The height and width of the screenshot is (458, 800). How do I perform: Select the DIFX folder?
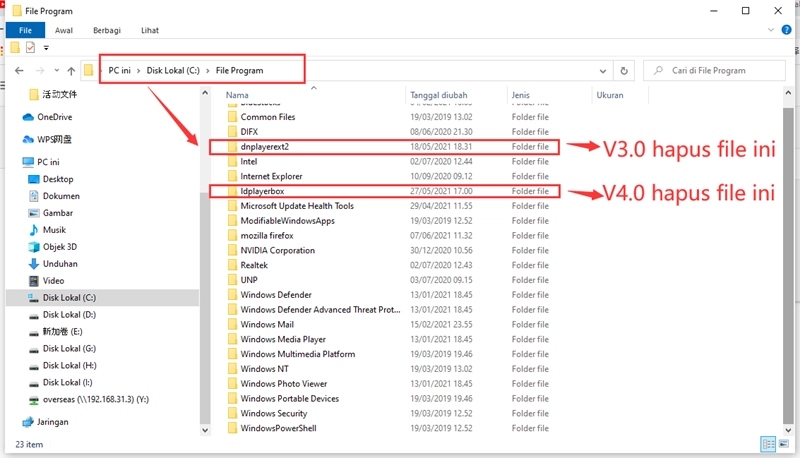coord(249,132)
